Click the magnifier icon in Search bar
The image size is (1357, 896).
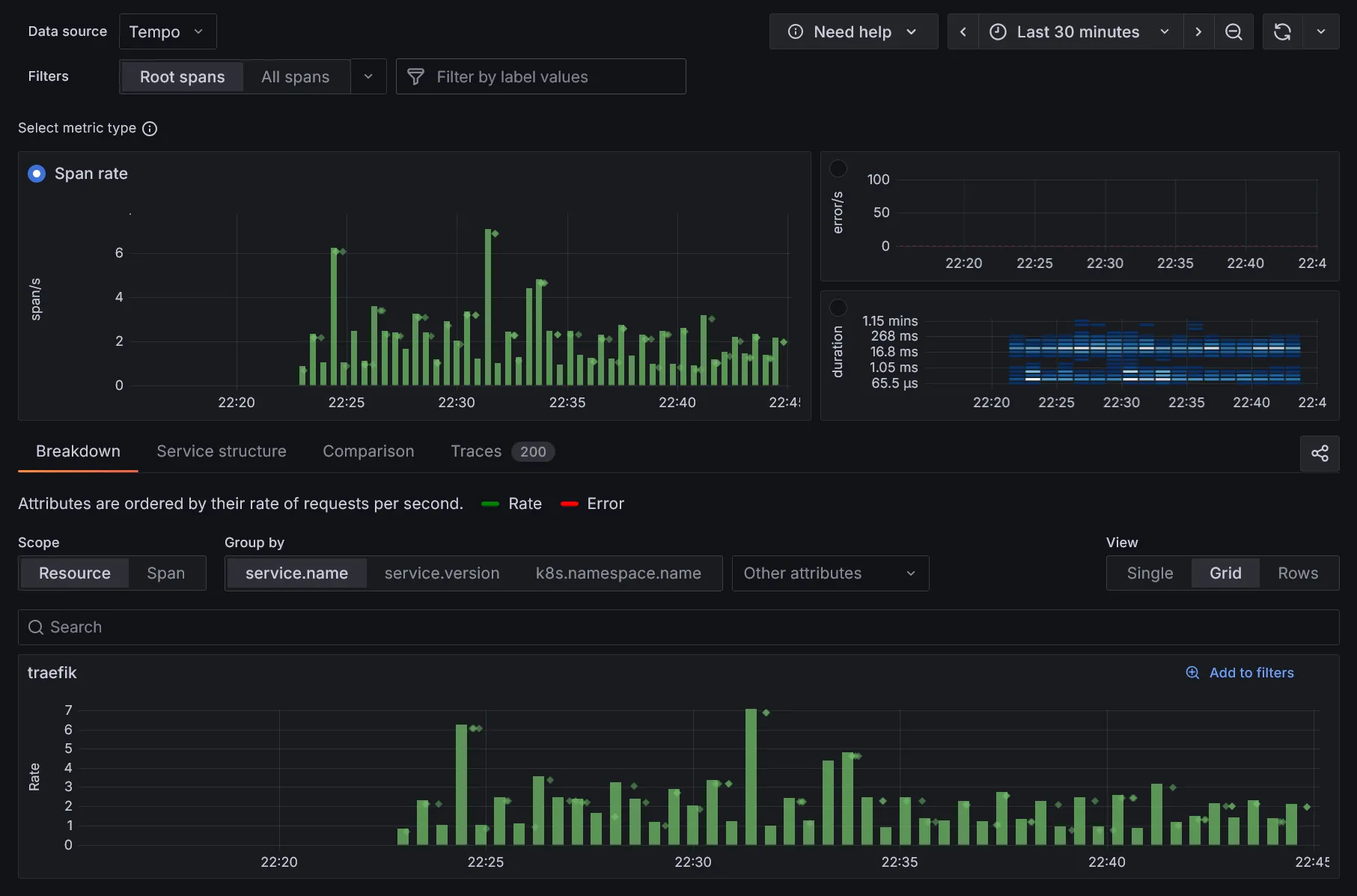35,627
